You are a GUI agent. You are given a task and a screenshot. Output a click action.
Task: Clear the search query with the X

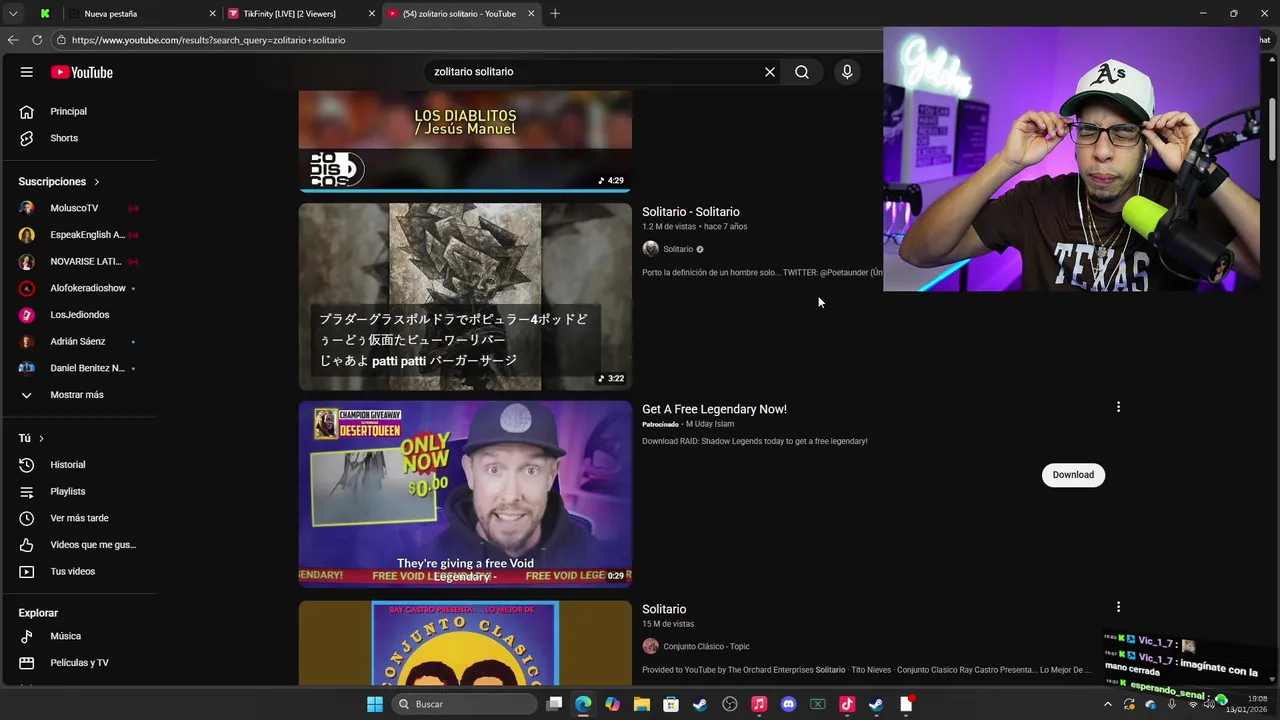coord(770,72)
